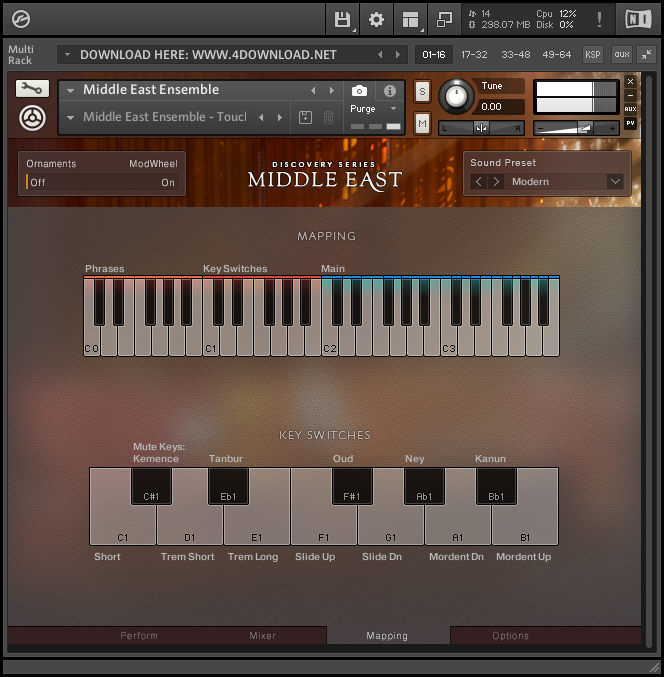This screenshot has width=664, height=677.
Task: Click F#1 Oud mute key
Action: click(x=352, y=486)
